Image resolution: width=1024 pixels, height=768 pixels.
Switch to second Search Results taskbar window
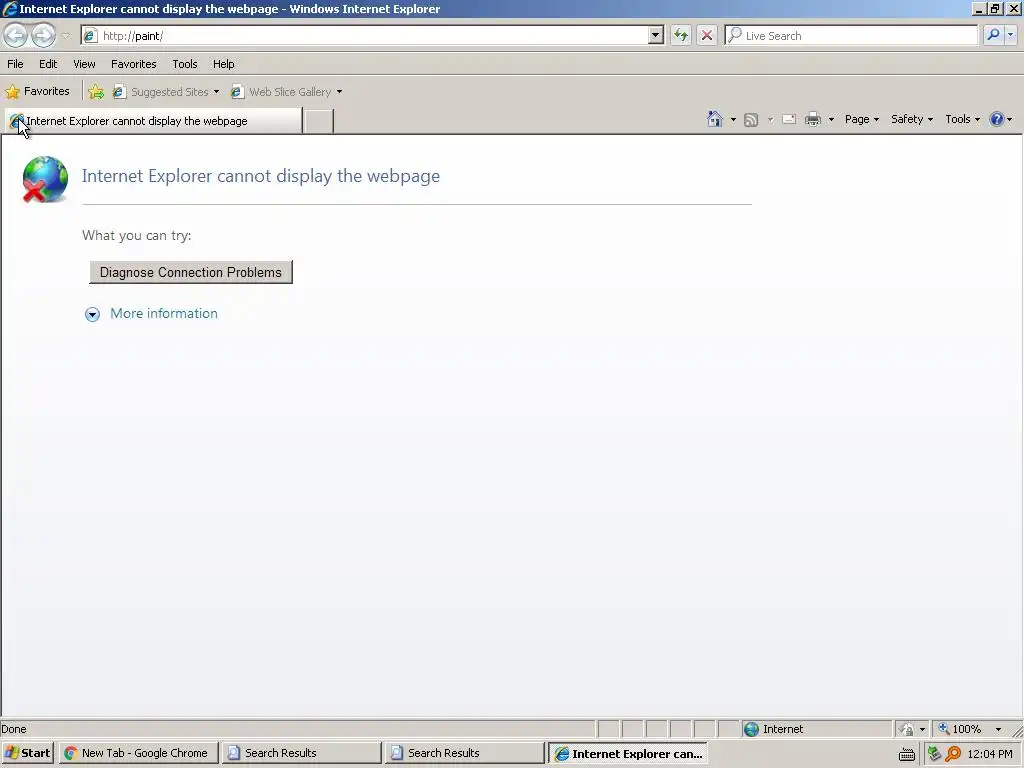click(464, 753)
